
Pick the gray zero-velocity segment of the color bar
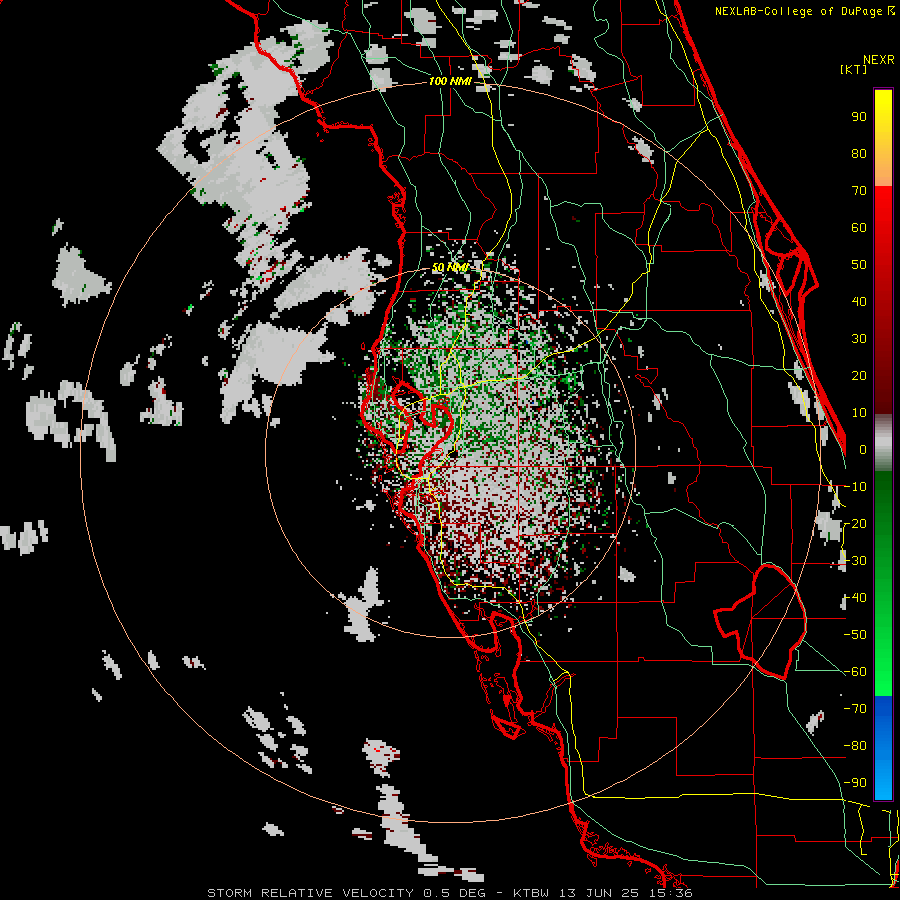point(883,442)
